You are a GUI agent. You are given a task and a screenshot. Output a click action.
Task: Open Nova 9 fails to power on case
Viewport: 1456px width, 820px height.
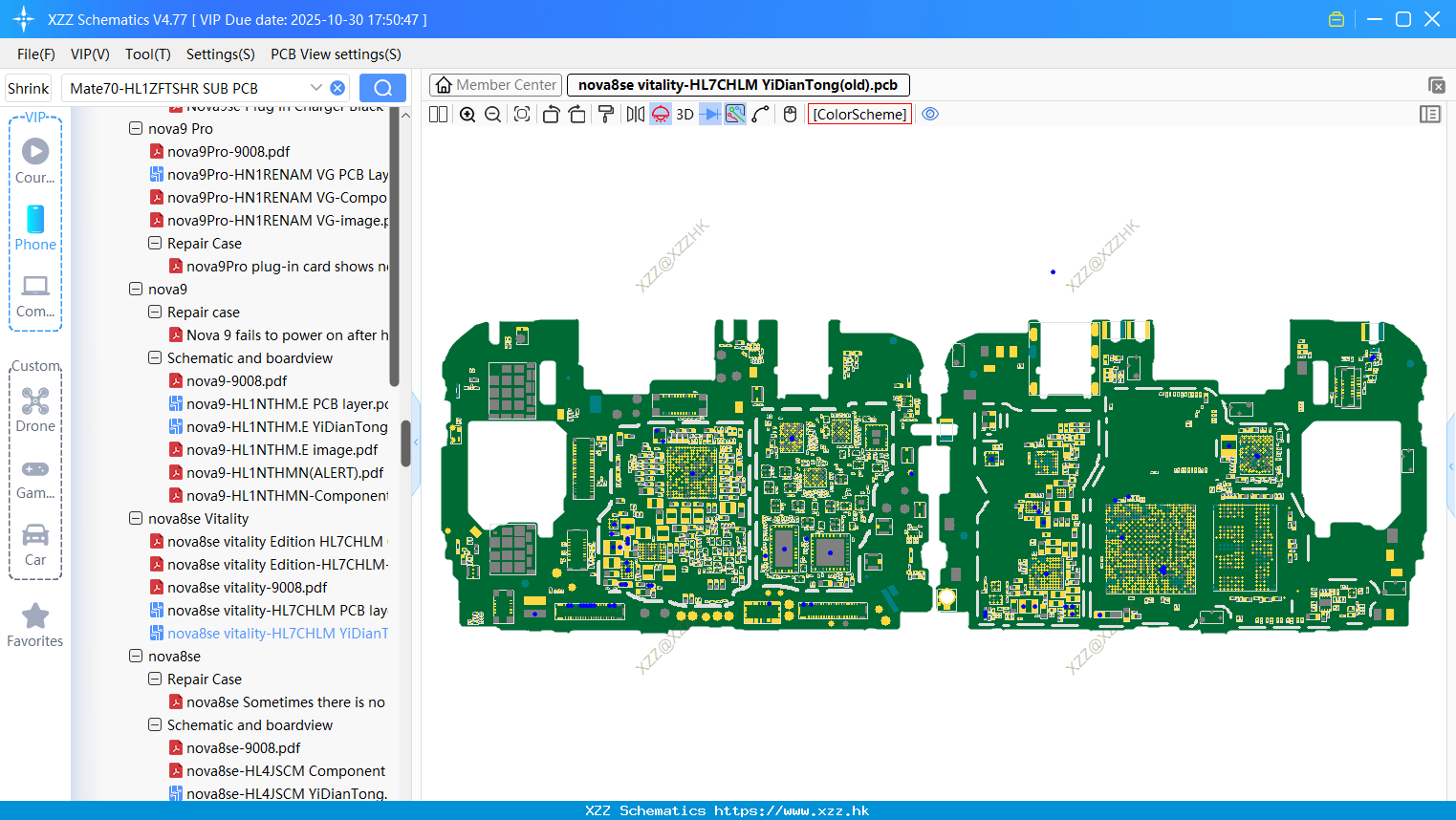point(287,334)
